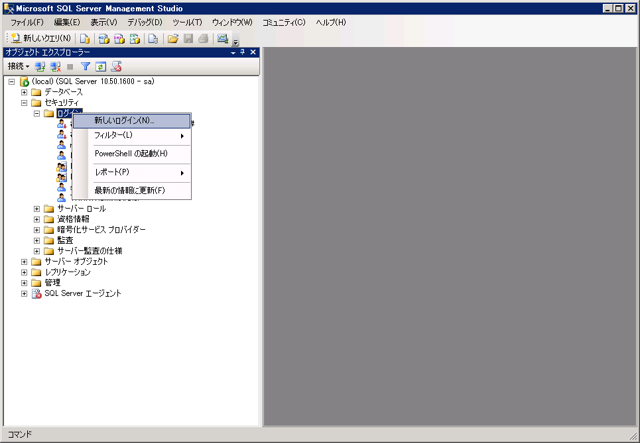Collapse the セキュリティ folder
This screenshot has width=640, height=443.
point(24,103)
